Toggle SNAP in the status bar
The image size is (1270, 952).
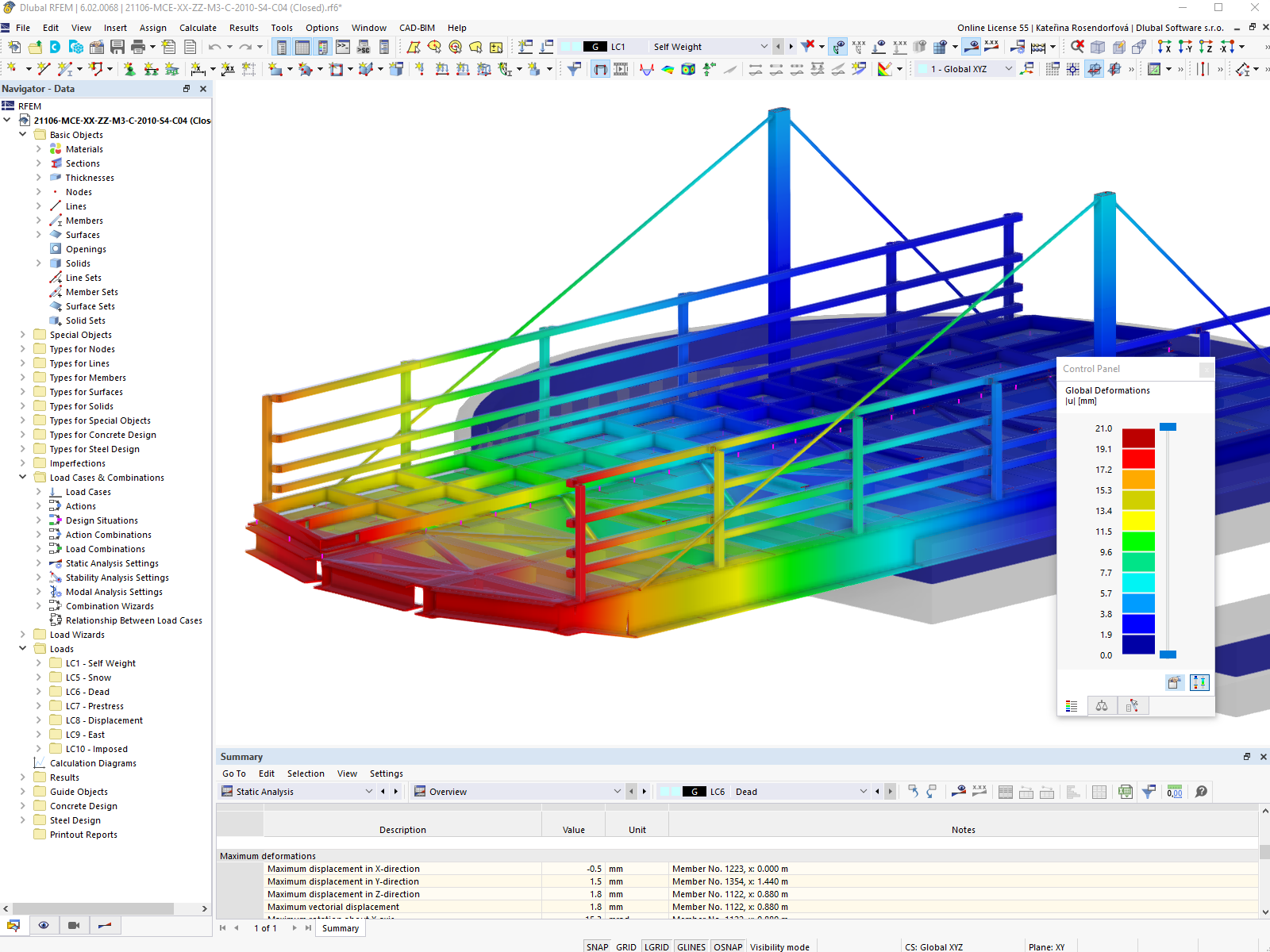(x=597, y=946)
